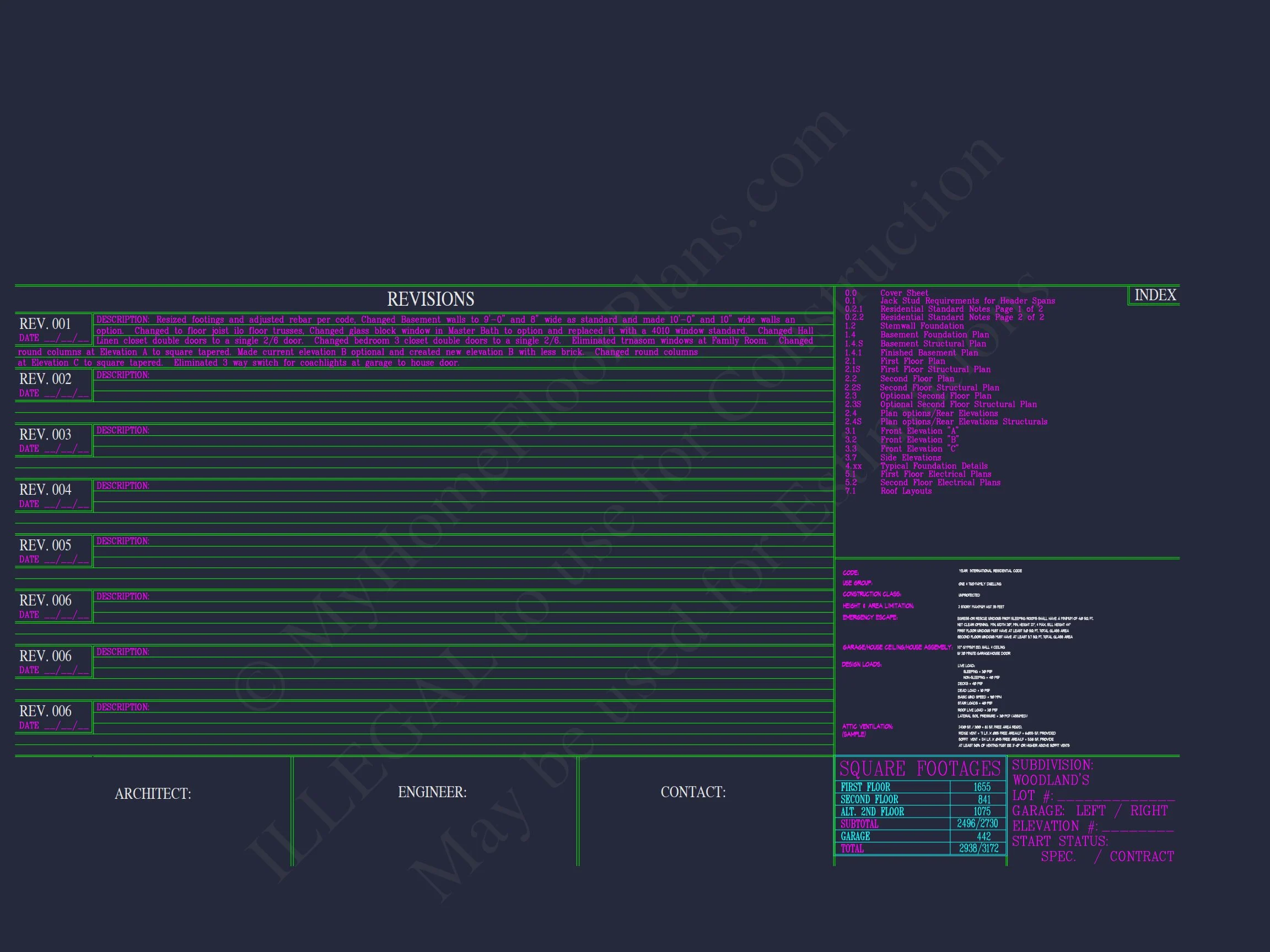
Task: Click the CONTRACT start status option
Action: click(1142, 857)
